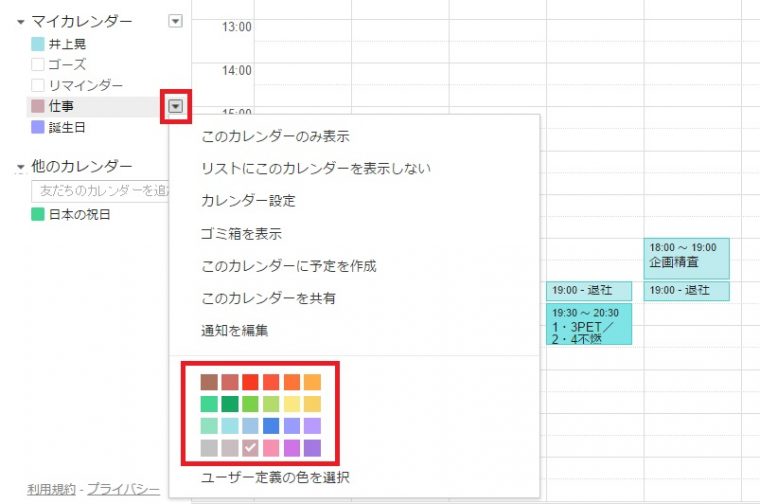
Task: Open the 退社 event above 1・3PET
Action: tap(589, 291)
